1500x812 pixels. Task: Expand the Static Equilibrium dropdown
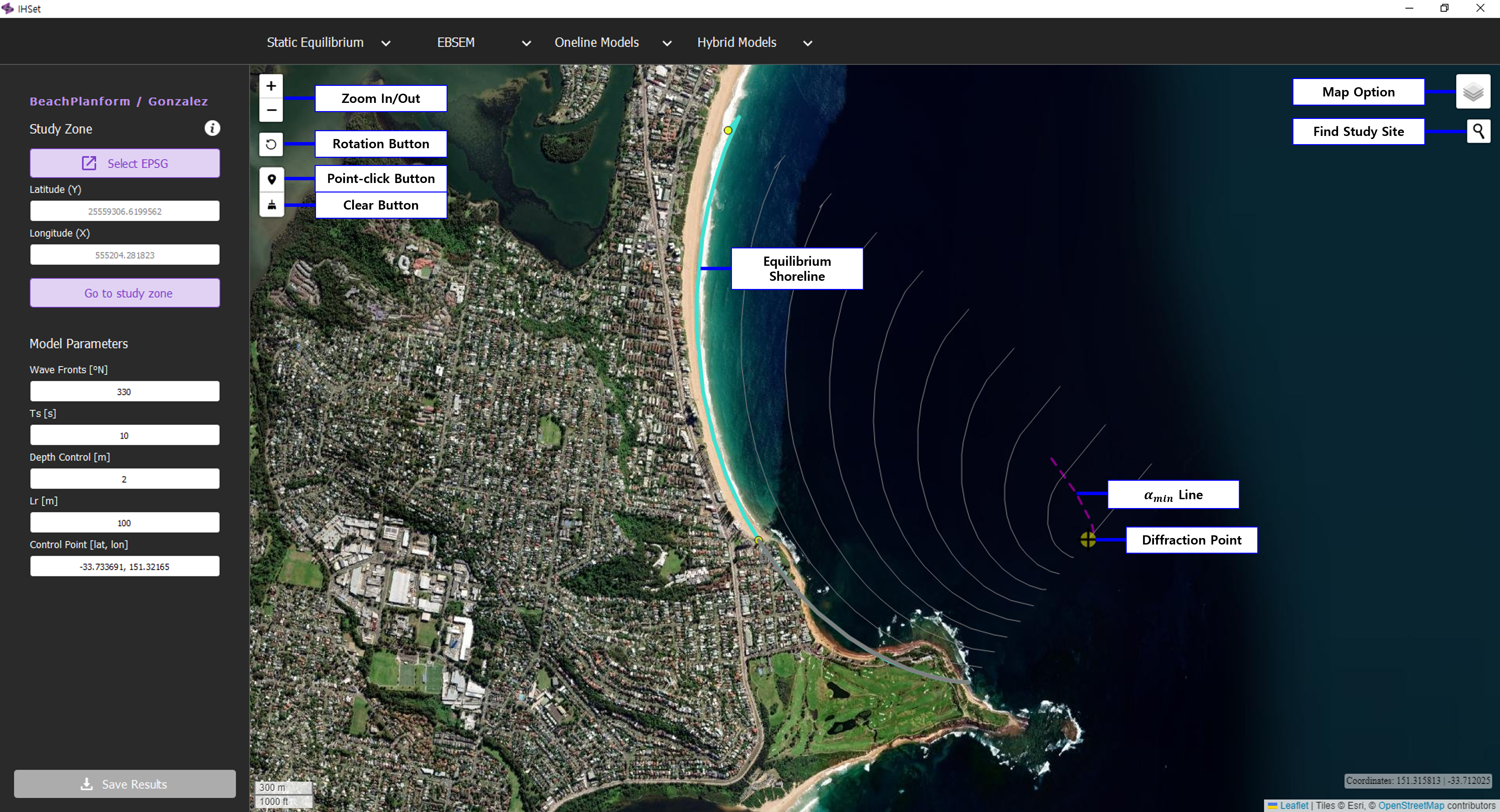[x=328, y=43]
